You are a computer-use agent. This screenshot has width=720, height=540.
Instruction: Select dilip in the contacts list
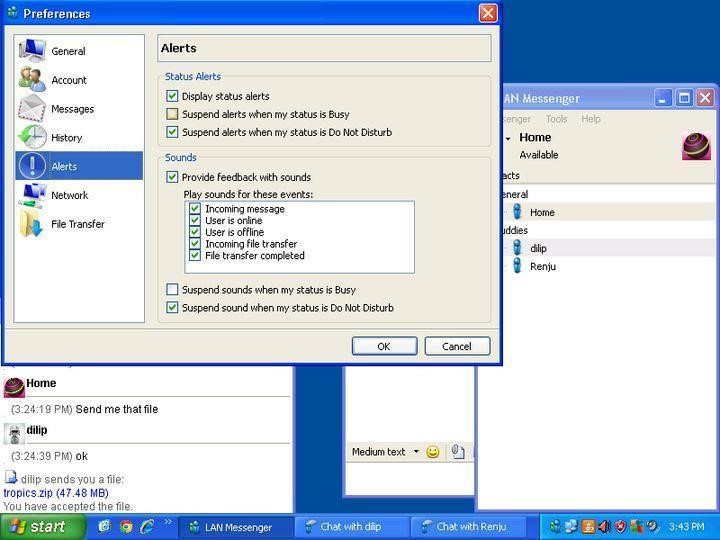coord(538,248)
